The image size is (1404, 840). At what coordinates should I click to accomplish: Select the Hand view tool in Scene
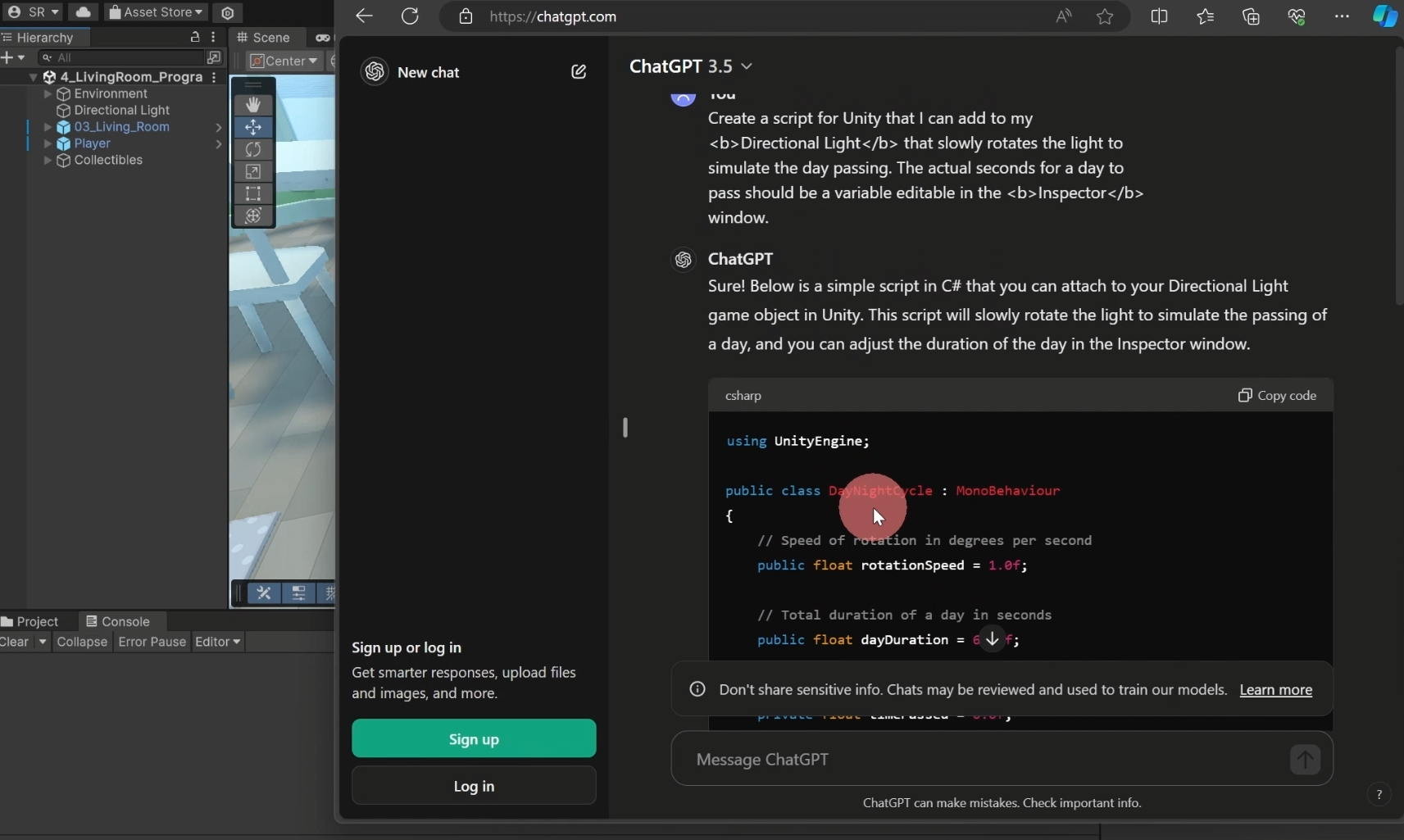(x=253, y=105)
